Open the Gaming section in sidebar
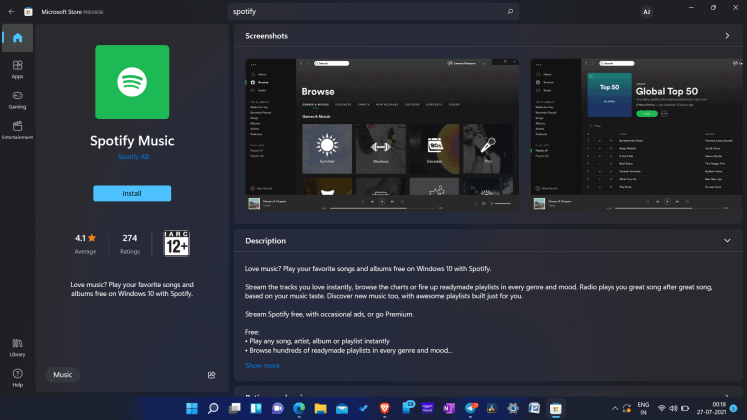The image size is (747, 420). tap(17, 99)
